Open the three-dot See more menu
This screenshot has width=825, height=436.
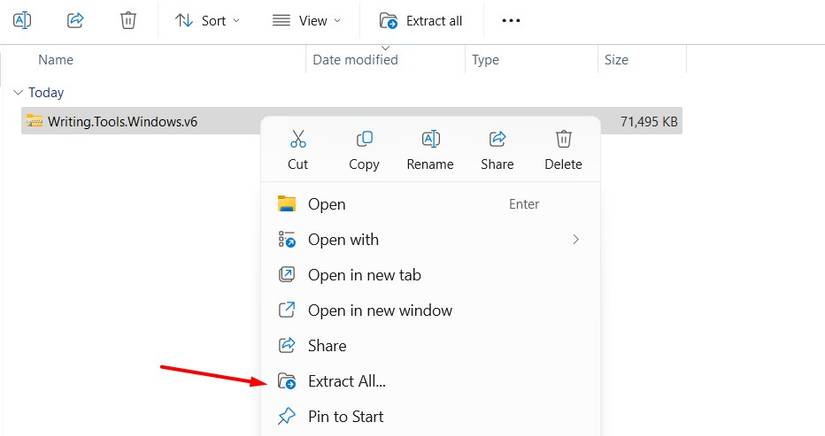pos(511,21)
